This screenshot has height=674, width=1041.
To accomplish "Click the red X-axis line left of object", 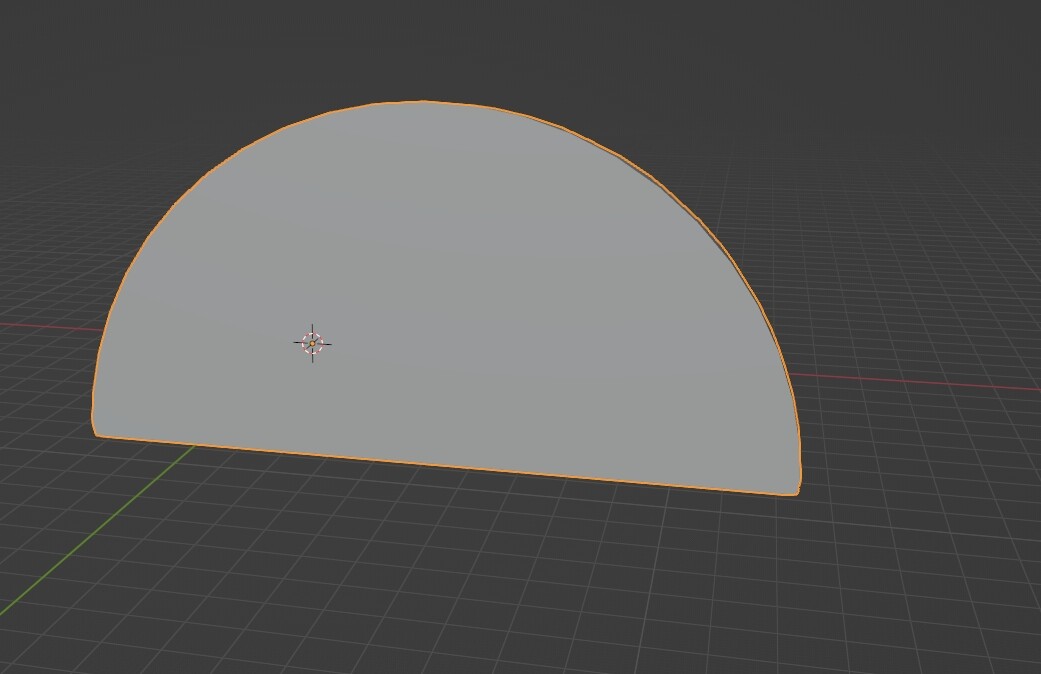I will pos(51,326).
